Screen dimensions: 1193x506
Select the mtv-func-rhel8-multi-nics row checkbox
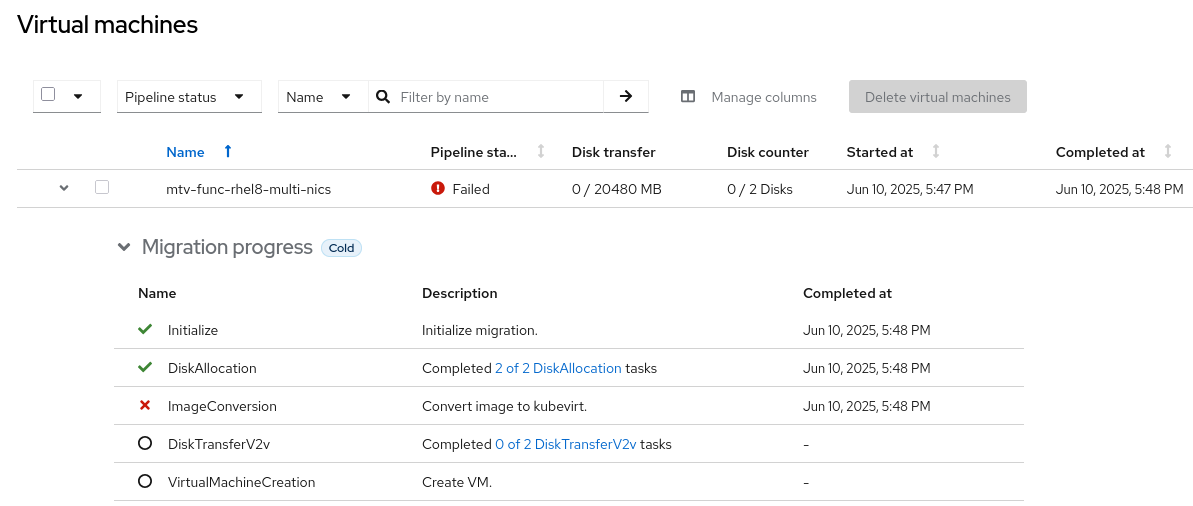pyautogui.click(x=102, y=187)
